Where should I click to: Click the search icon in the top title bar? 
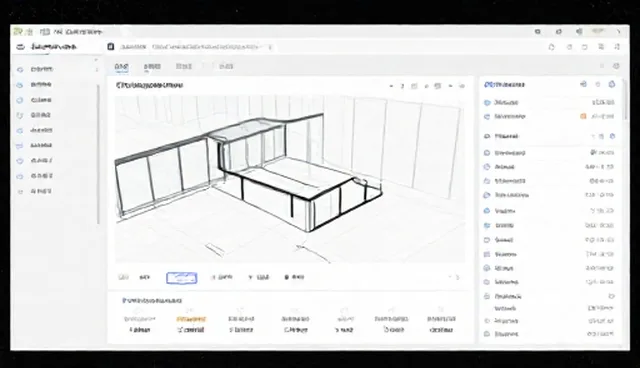click(538, 32)
